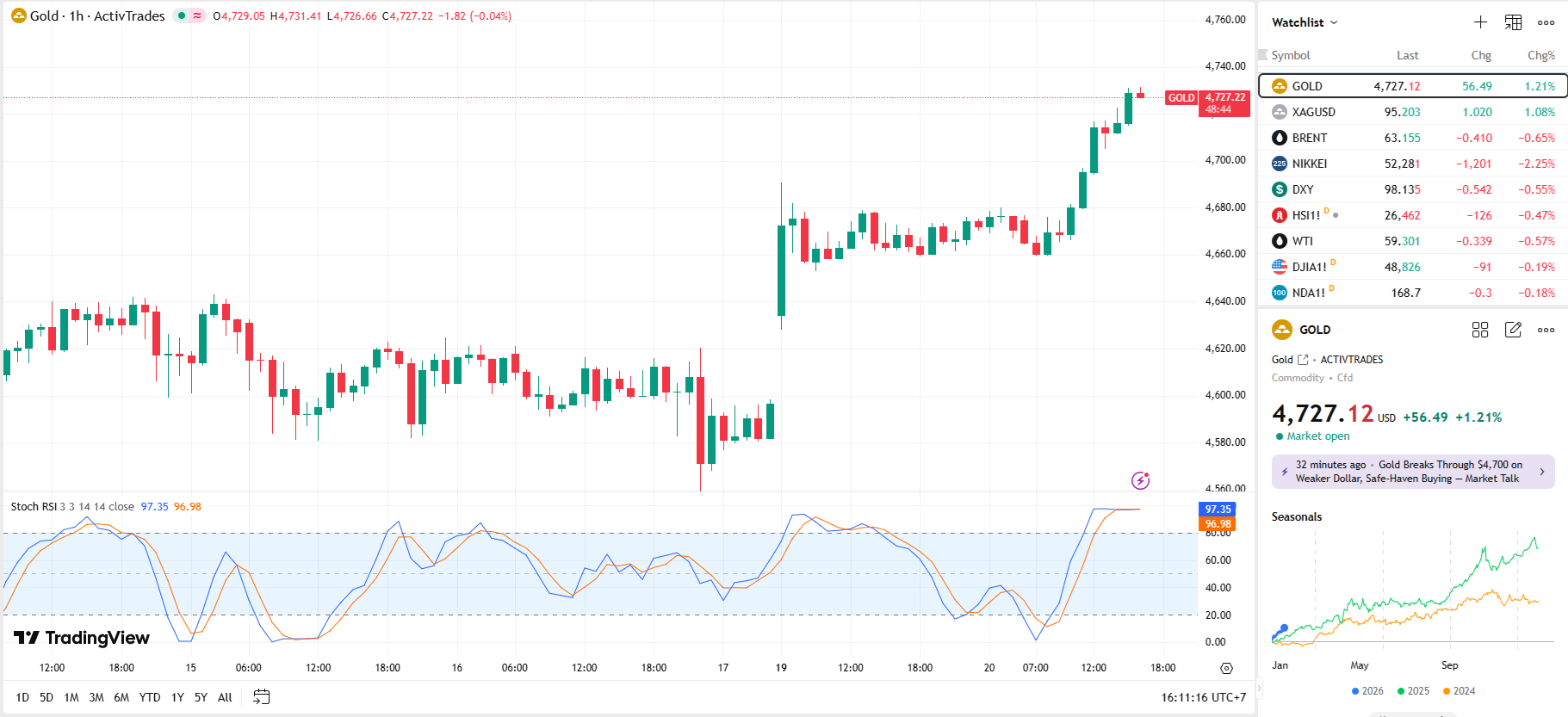Expand the Watchlist name dropdown
This screenshot has width=1568, height=717.
click(1305, 22)
